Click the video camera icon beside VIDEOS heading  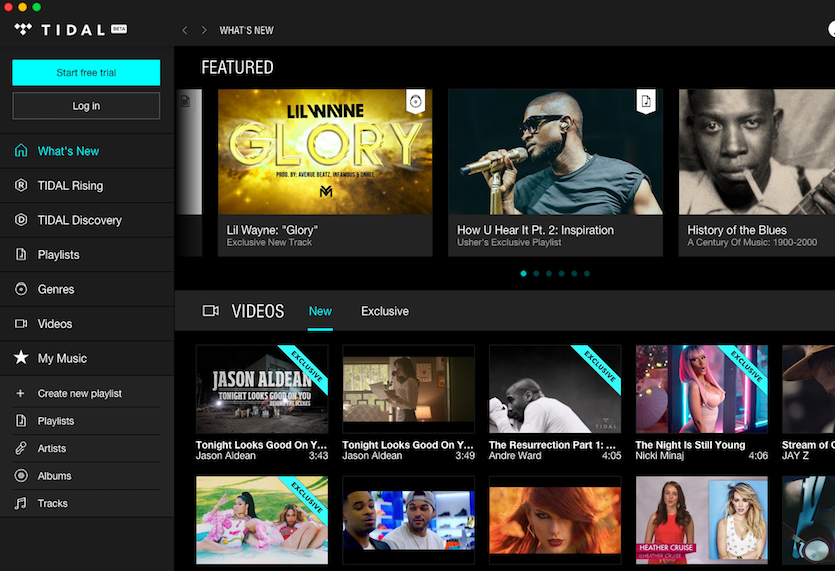(210, 311)
